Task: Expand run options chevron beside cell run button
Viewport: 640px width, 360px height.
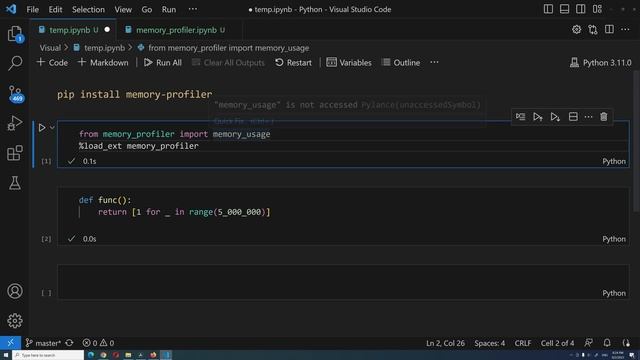Action: (x=52, y=128)
